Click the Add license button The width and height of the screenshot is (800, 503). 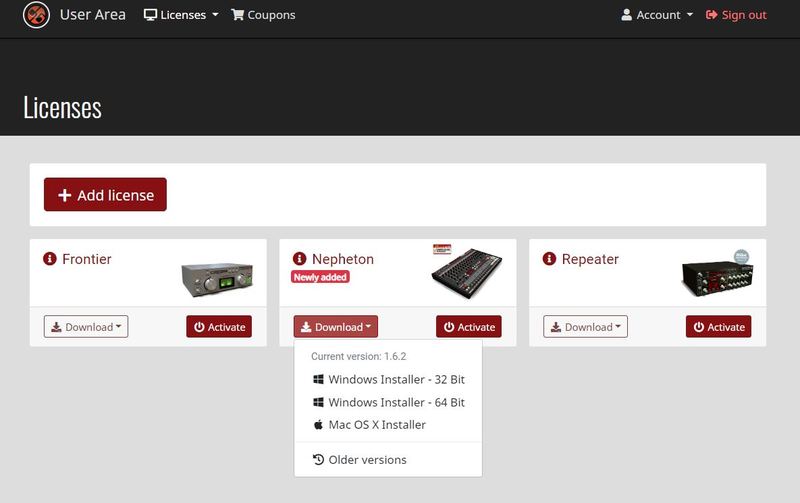tap(105, 194)
